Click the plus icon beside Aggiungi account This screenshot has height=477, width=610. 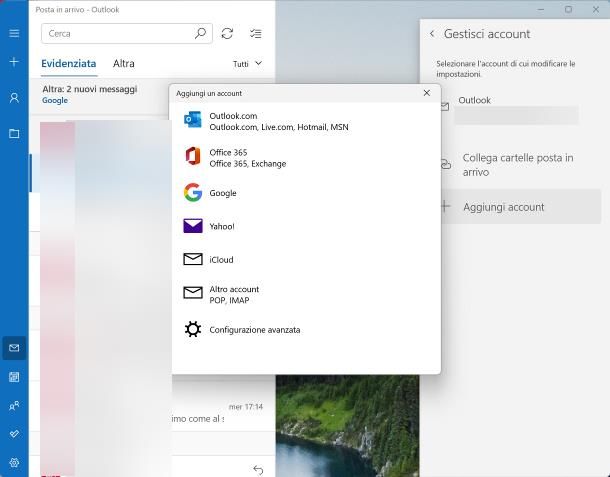pos(446,206)
